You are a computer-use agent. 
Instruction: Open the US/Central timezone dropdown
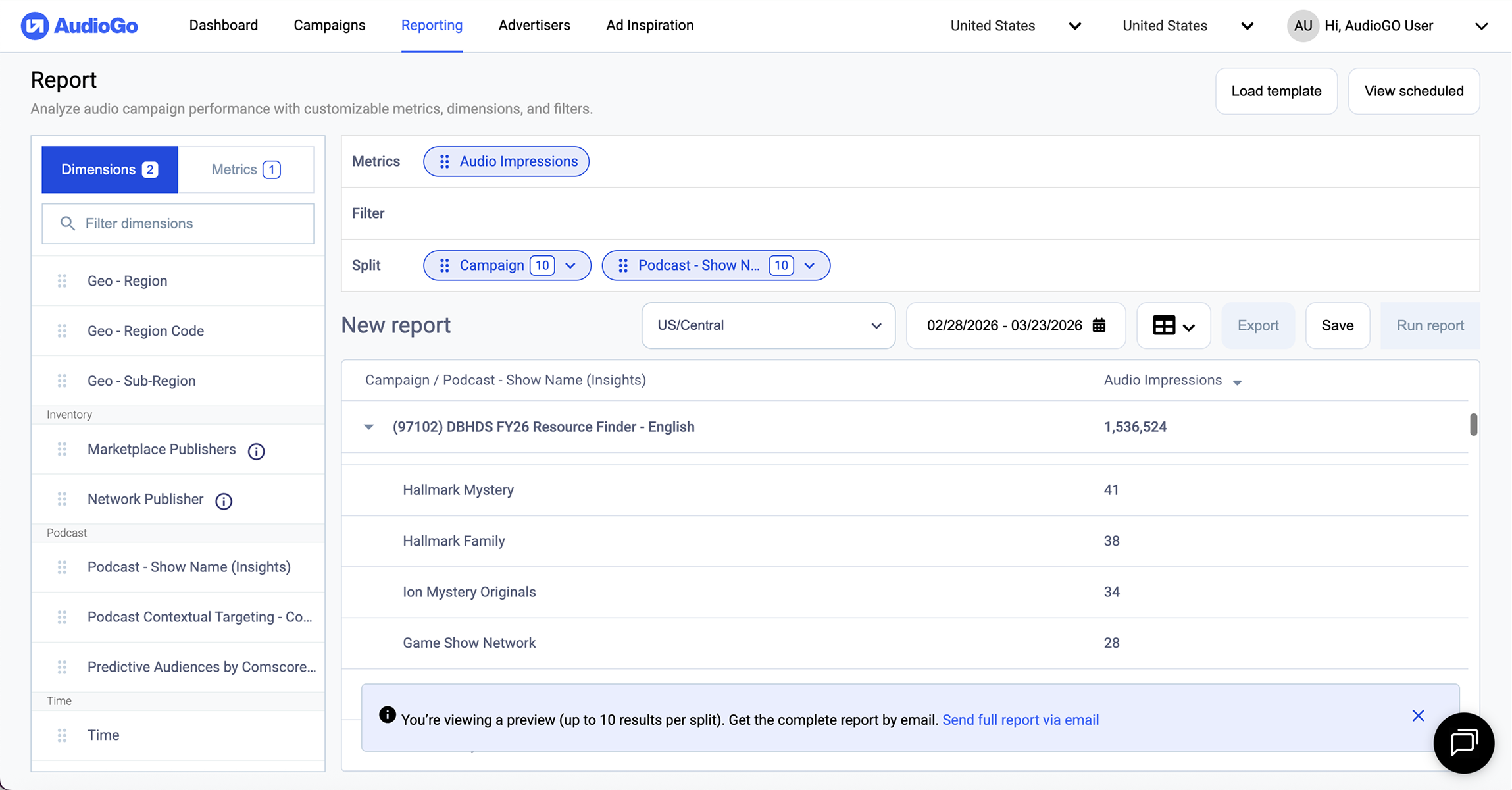[768, 325]
